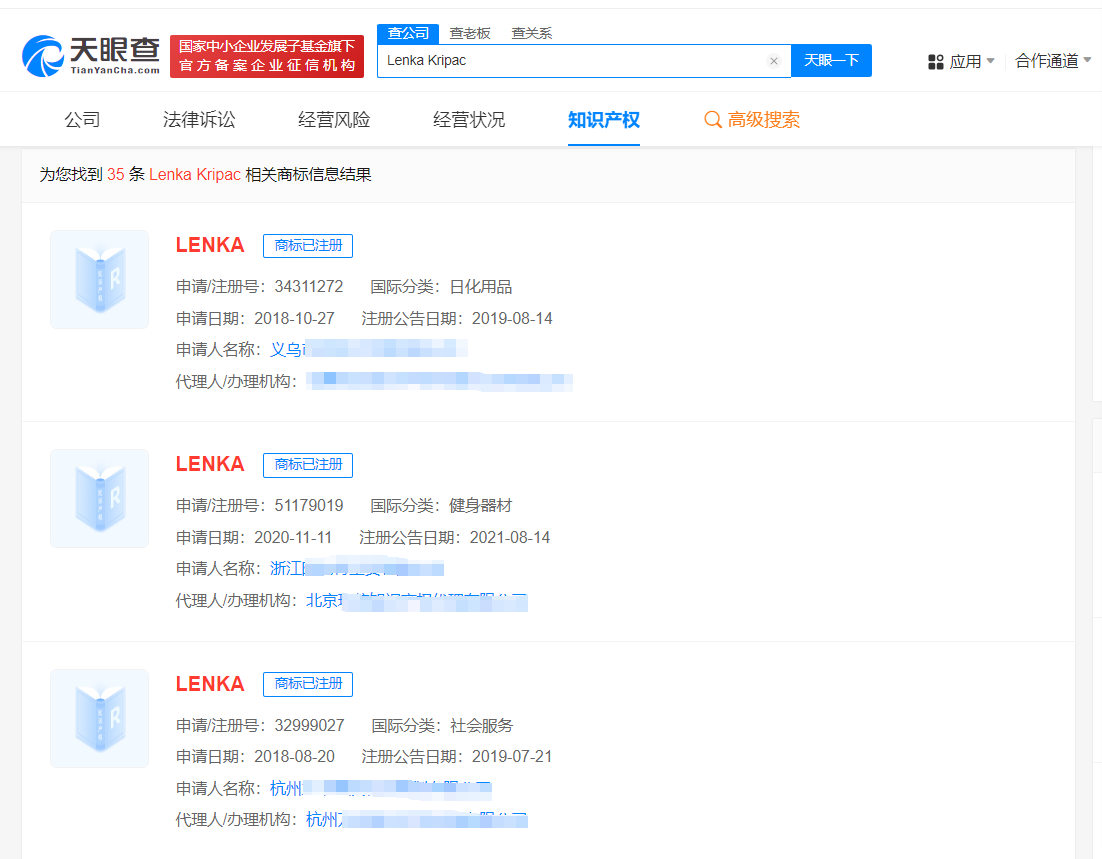Image resolution: width=1102 pixels, height=859 pixels.
Task: Open the 合作通道 dropdown
Action: tap(1046, 60)
